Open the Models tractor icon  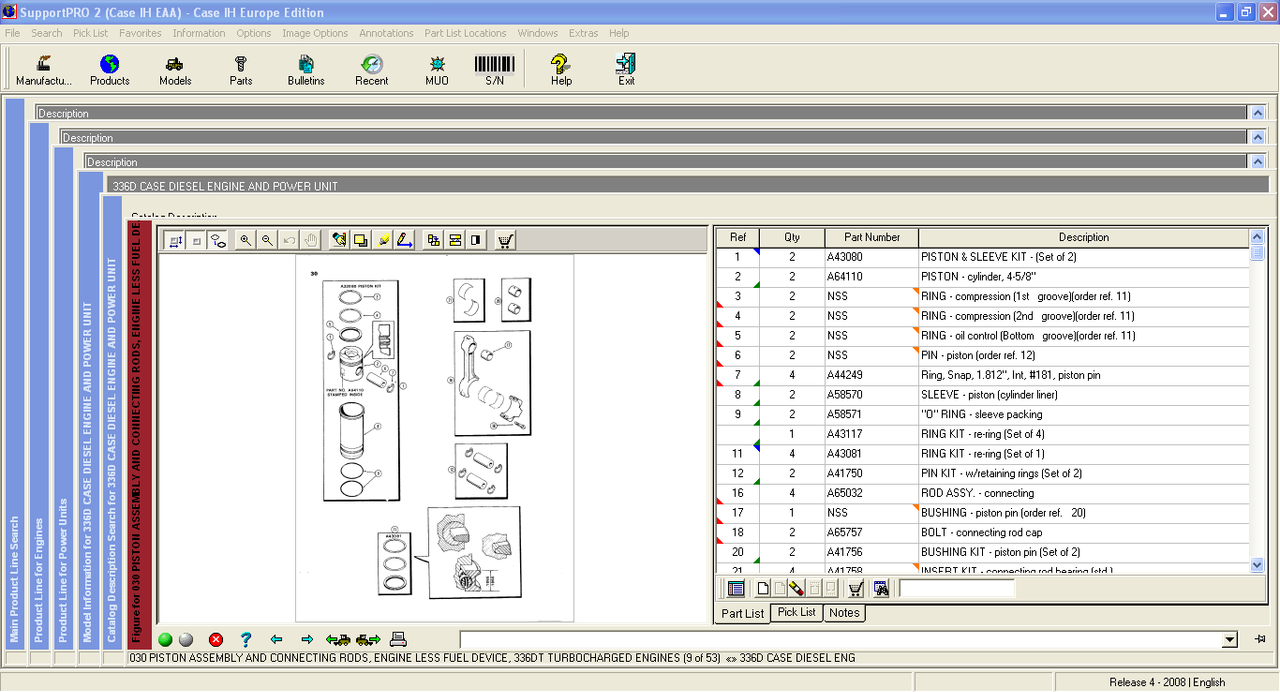pyautogui.click(x=175, y=70)
